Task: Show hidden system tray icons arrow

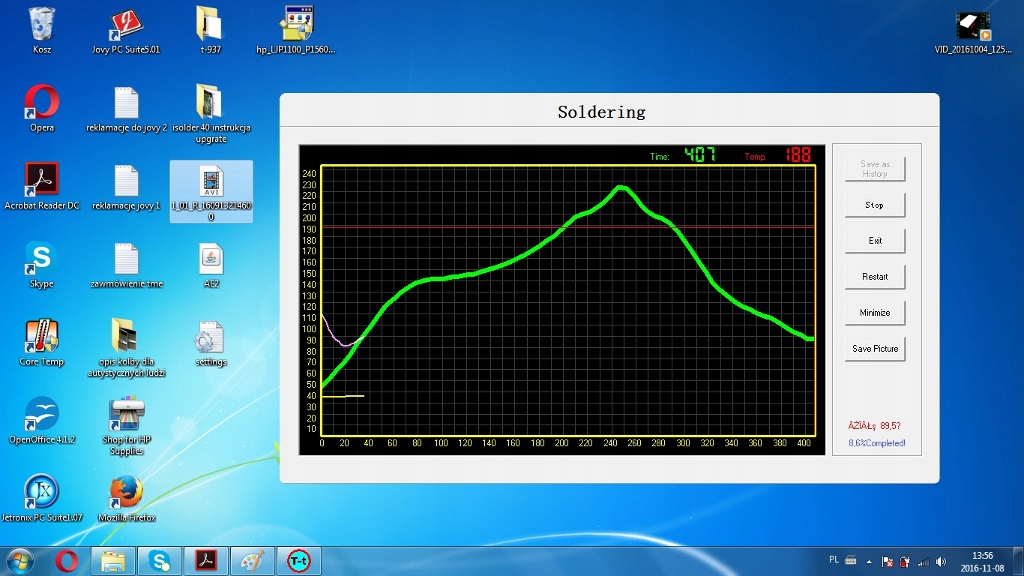Action: [869, 561]
